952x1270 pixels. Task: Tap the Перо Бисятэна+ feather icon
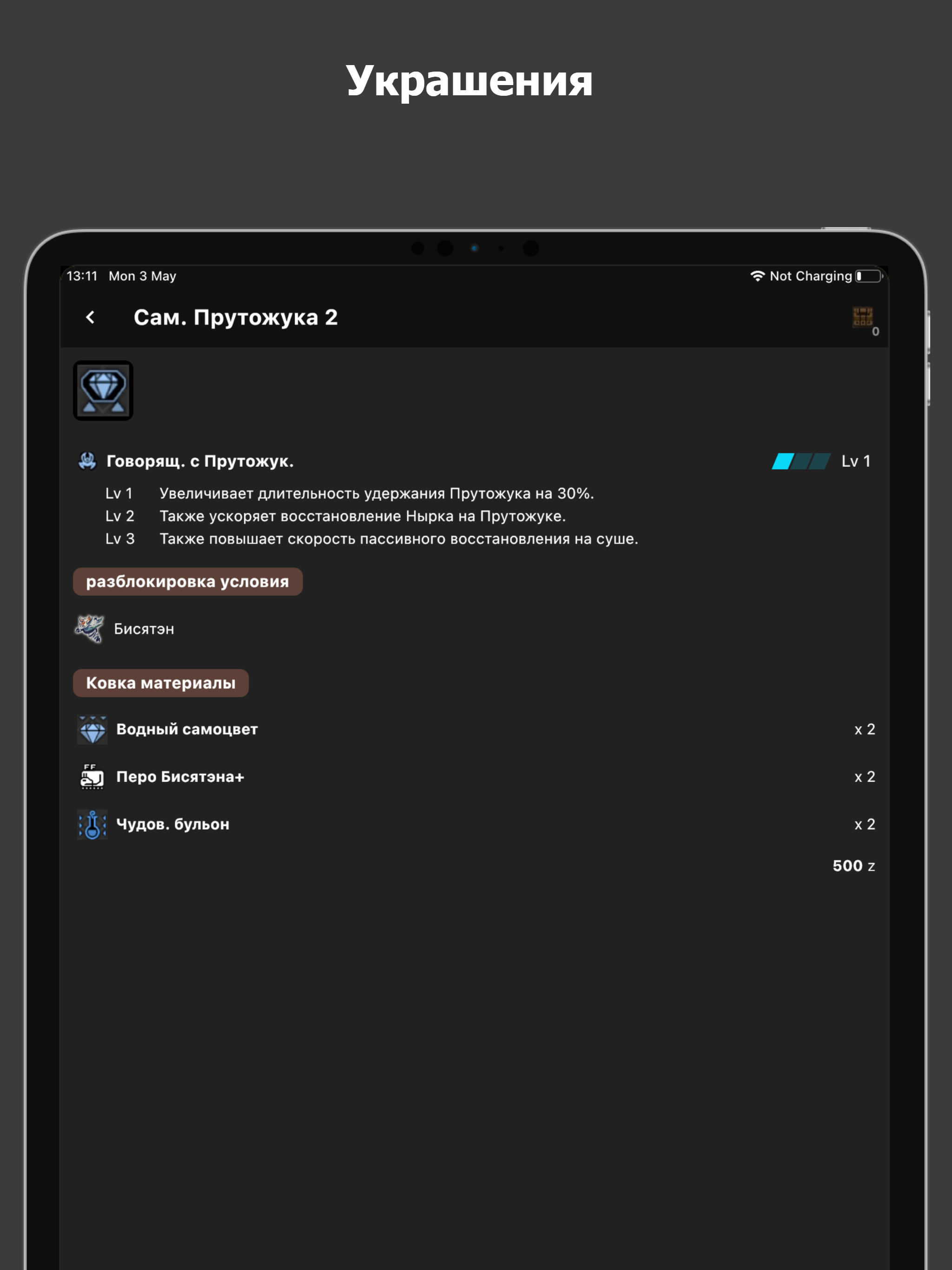coord(93,777)
